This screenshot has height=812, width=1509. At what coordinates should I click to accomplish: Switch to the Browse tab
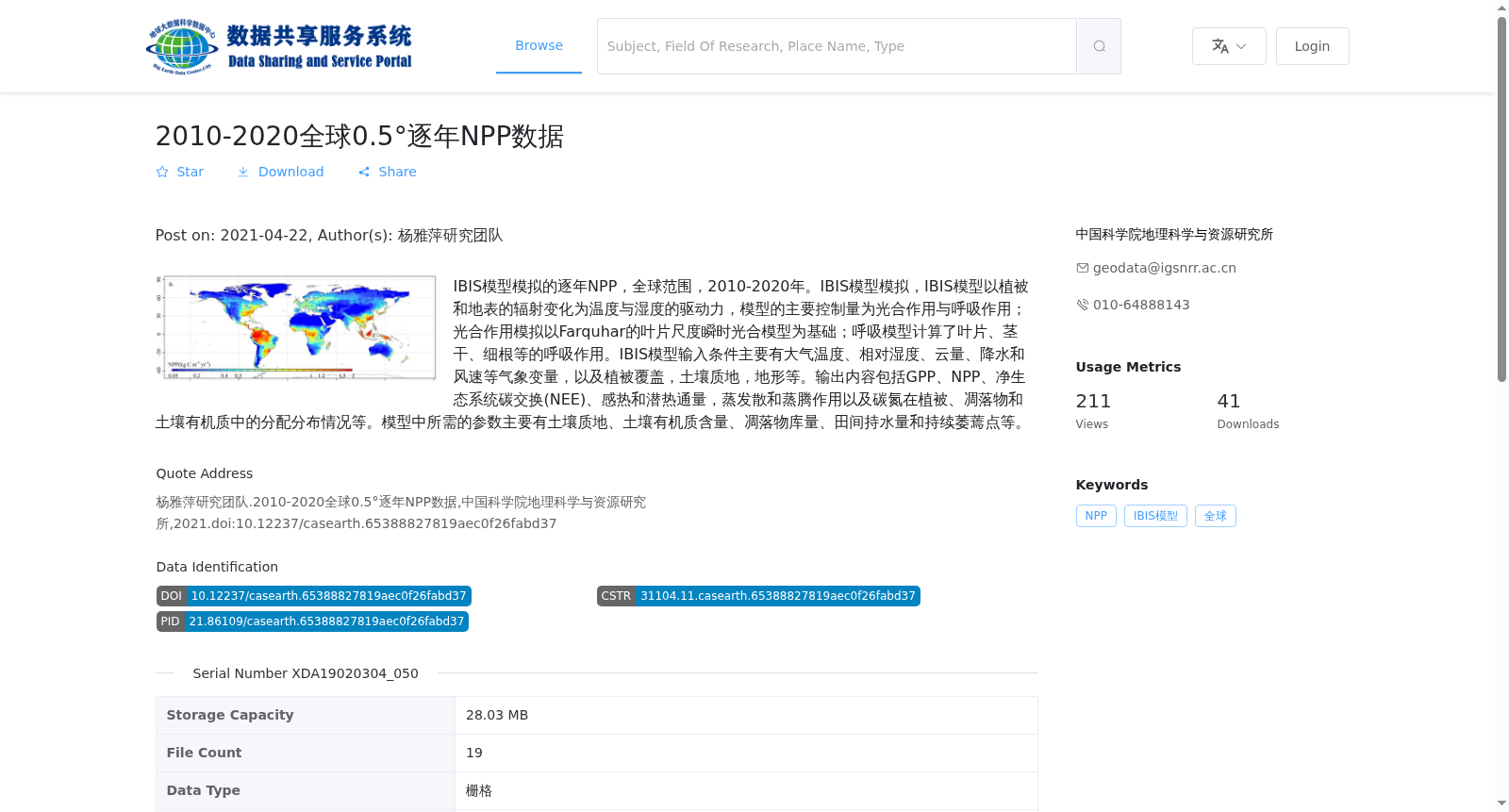click(539, 45)
